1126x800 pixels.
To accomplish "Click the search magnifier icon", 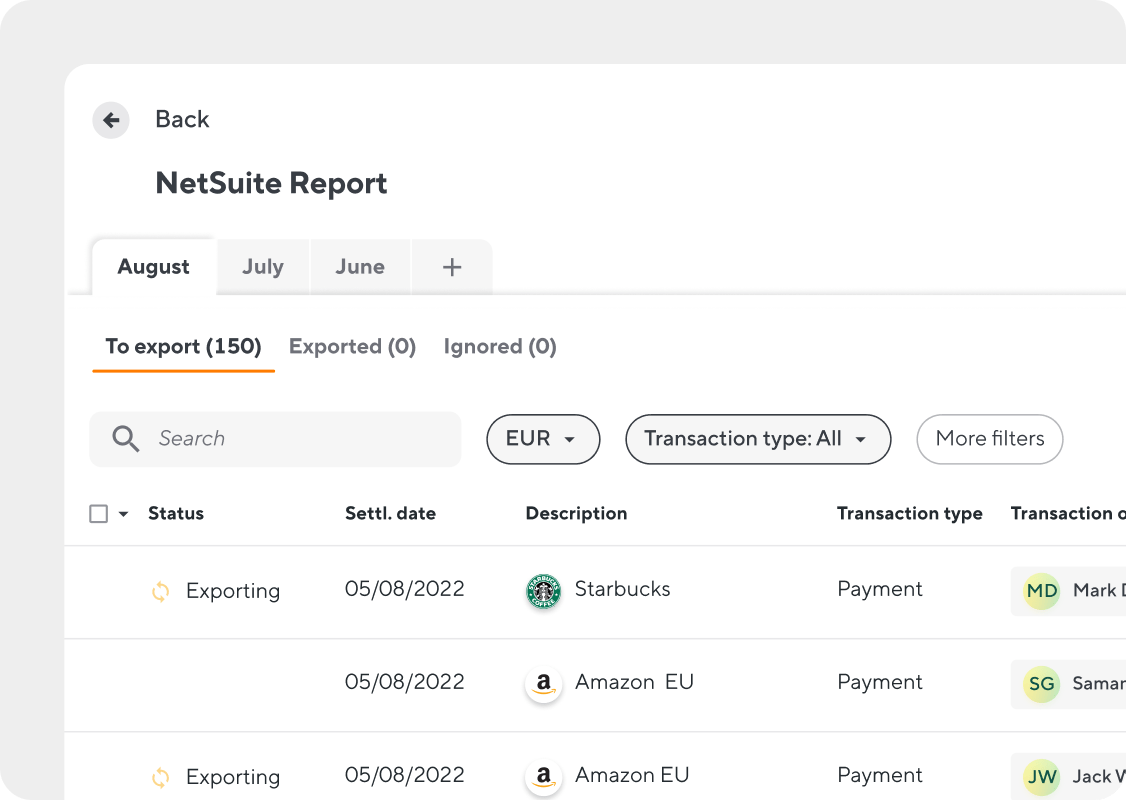I will pyautogui.click(x=126, y=439).
